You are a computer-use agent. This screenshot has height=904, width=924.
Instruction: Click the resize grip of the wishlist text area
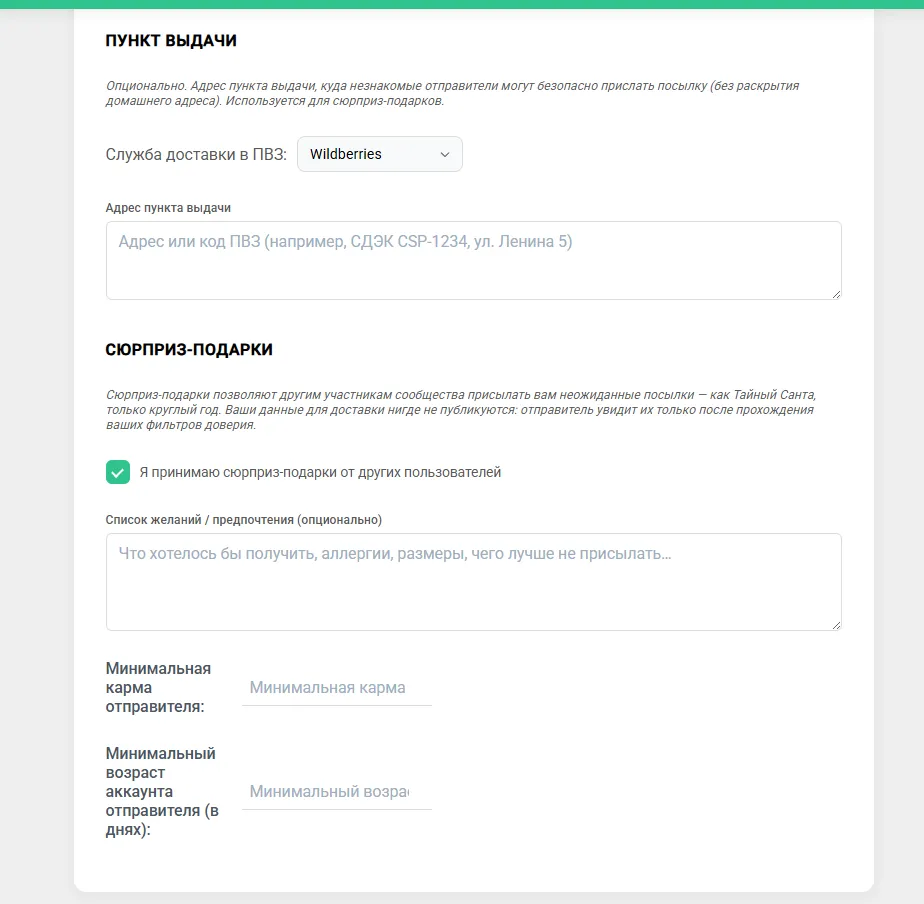coord(836,625)
